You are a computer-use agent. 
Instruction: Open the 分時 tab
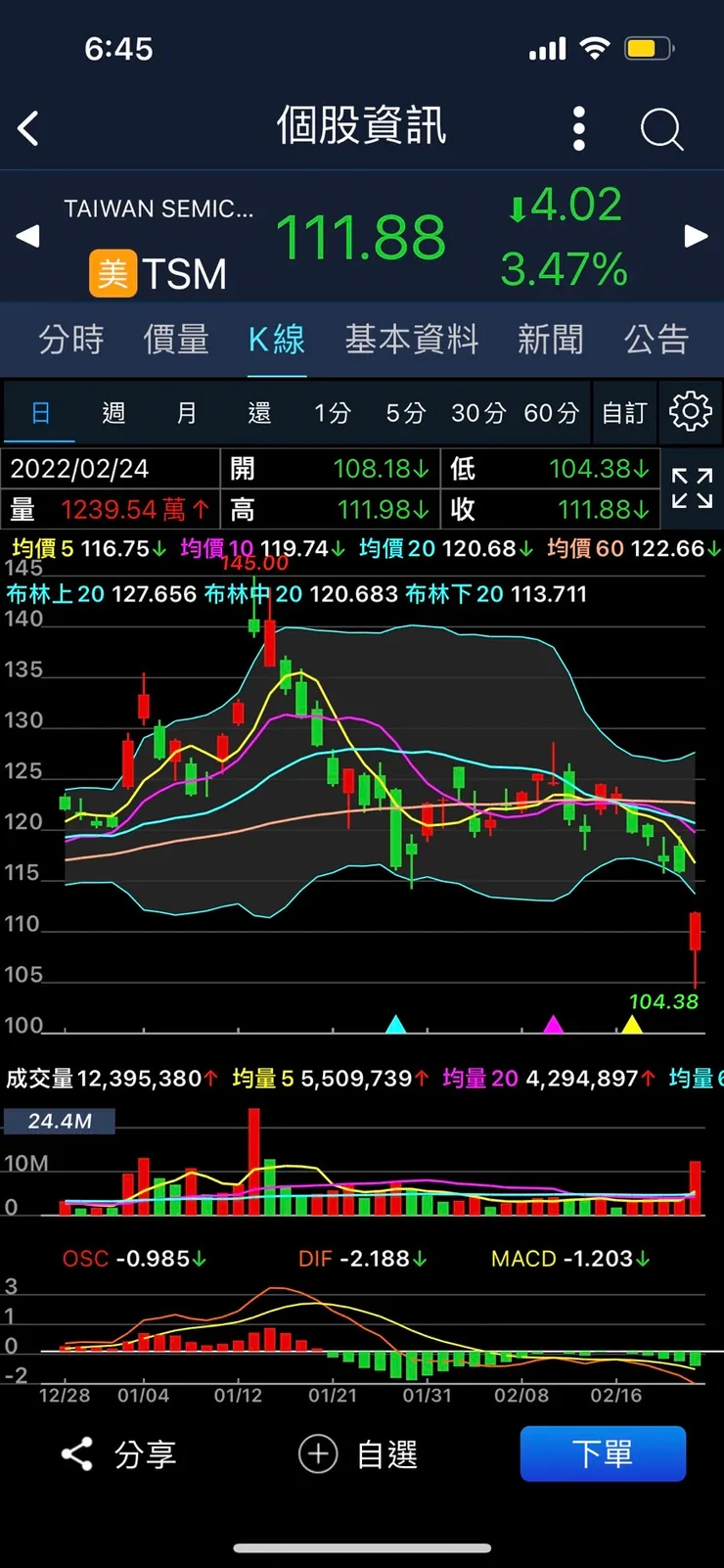pos(70,340)
